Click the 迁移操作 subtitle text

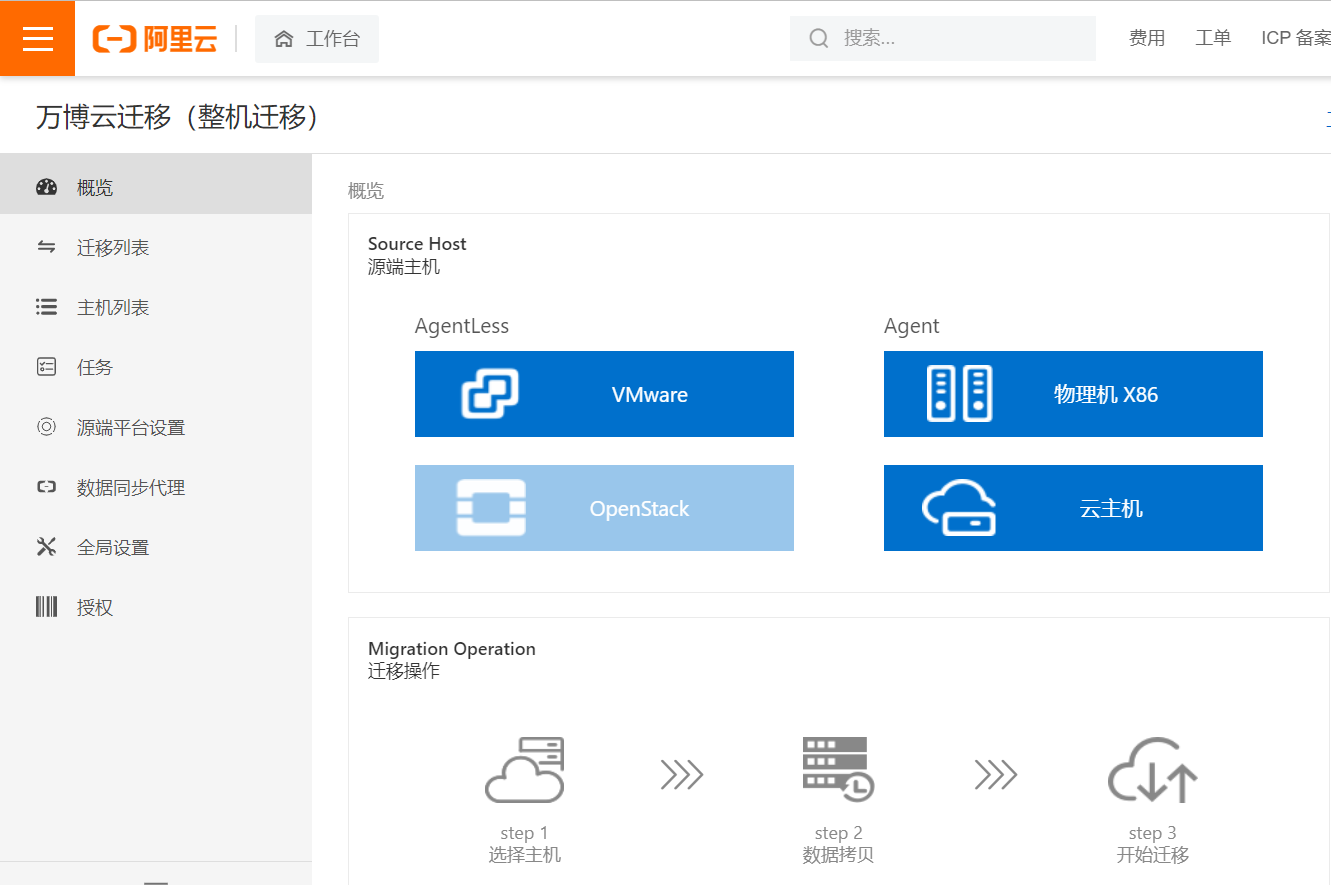tap(404, 671)
